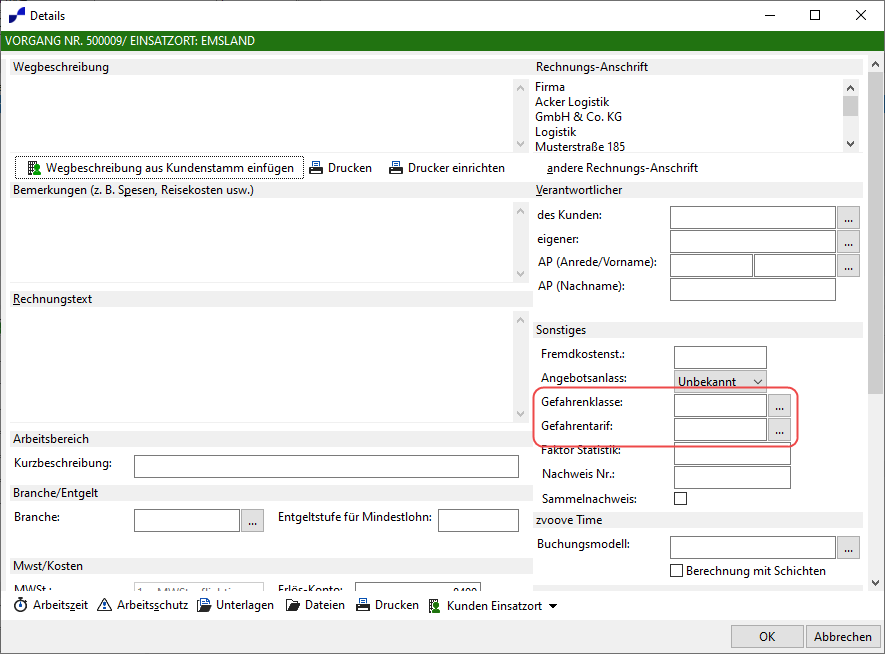Viewport: 885px width, 654px height.
Task: Expand the Kunden Einsatzort dropdown arrow
Action: pyautogui.click(x=553, y=606)
